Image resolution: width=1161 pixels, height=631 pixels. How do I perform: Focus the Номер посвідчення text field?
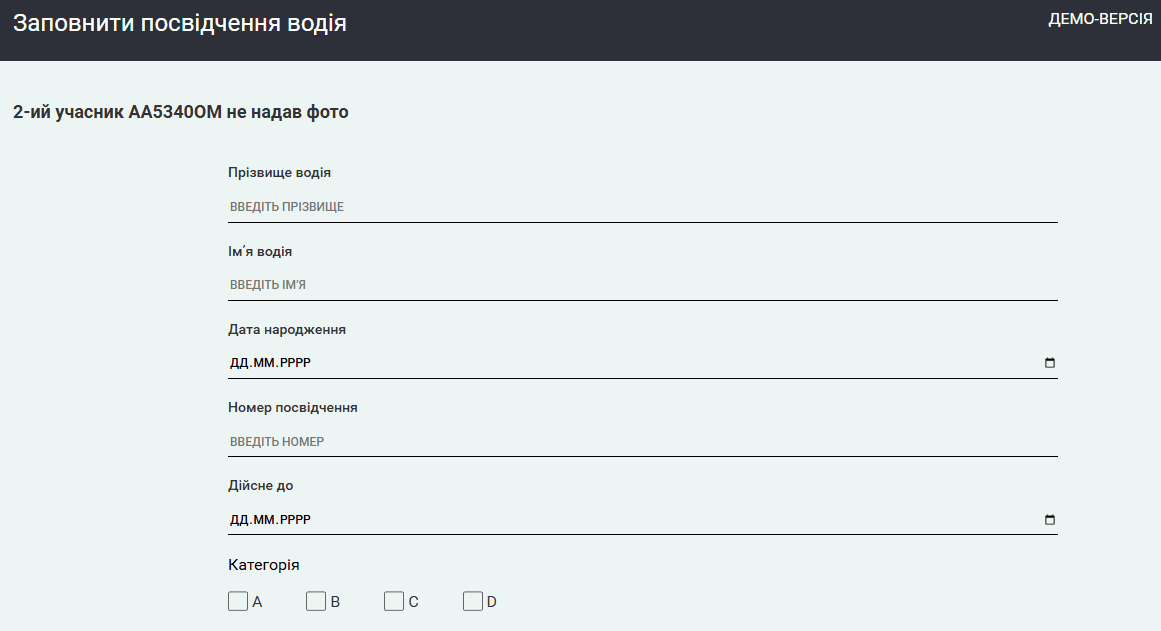point(642,441)
